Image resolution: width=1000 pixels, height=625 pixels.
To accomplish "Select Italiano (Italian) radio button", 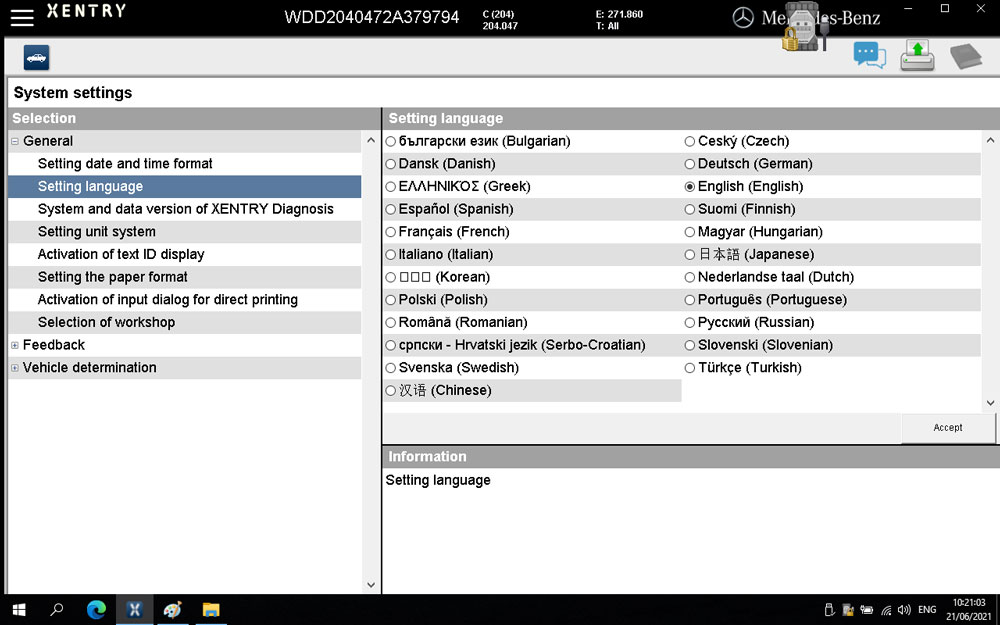I will pos(391,254).
